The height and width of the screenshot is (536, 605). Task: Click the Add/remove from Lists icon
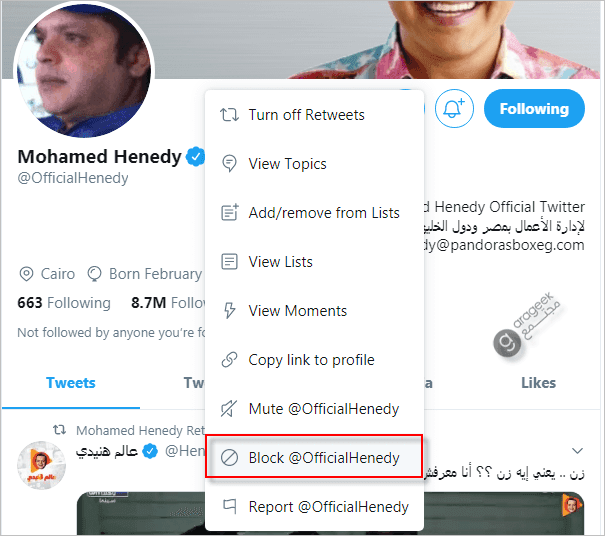(229, 213)
